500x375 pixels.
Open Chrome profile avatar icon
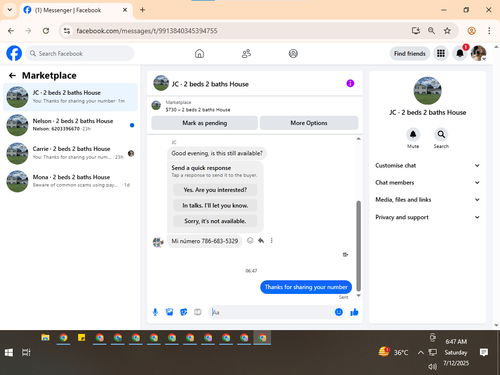pyautogui.click(x=471, y=31)
